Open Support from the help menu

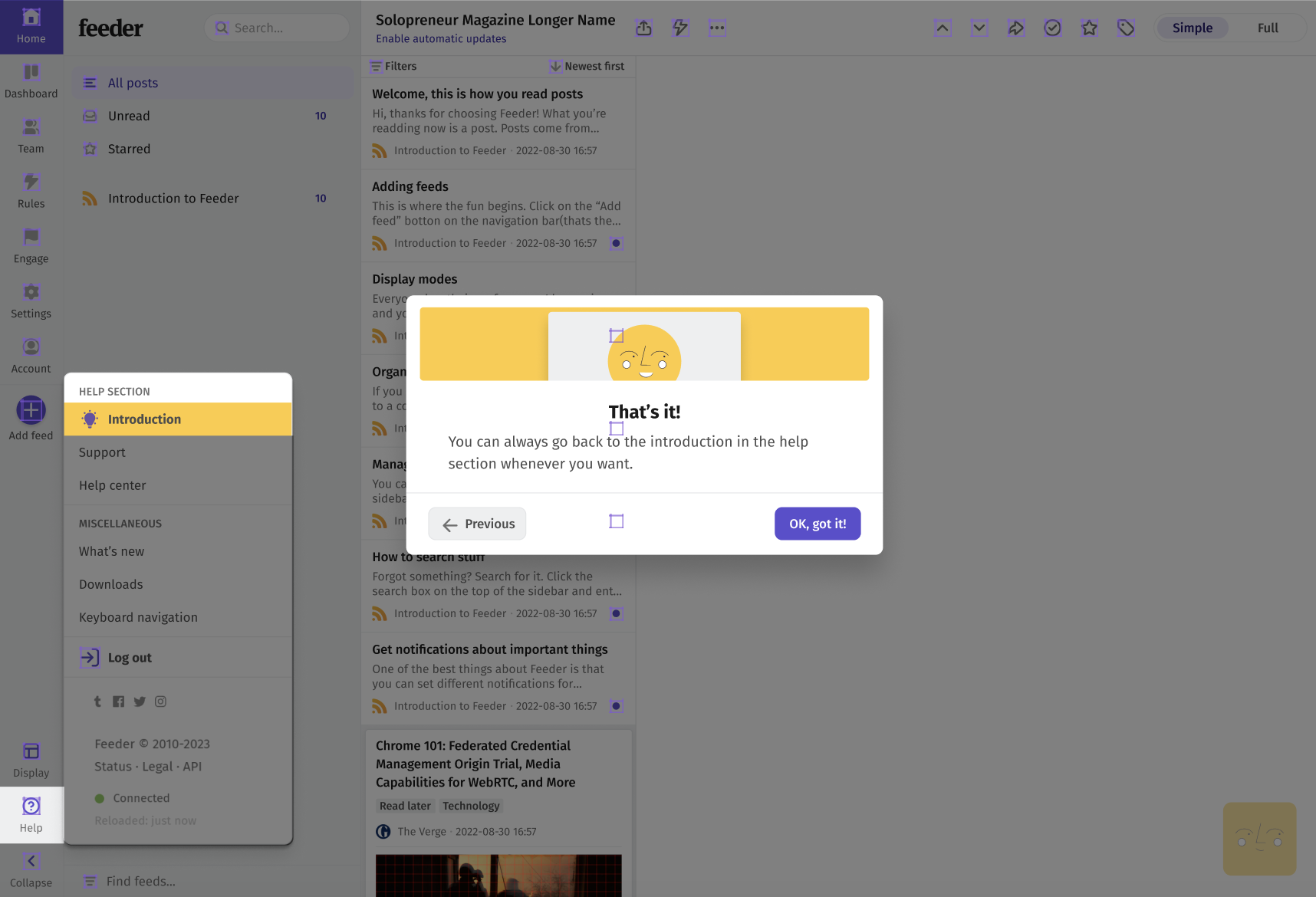[x=178, y=452]
